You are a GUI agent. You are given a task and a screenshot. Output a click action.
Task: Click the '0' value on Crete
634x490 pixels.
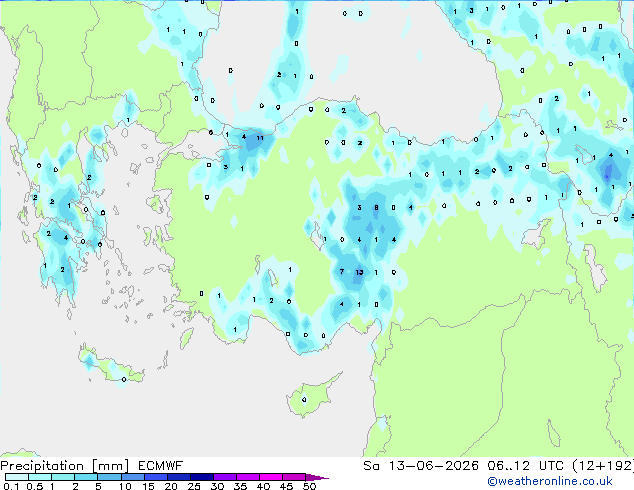[124, 380]
